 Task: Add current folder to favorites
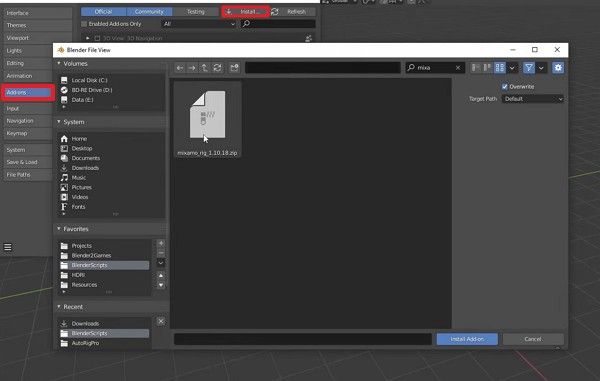coord(161,243)
